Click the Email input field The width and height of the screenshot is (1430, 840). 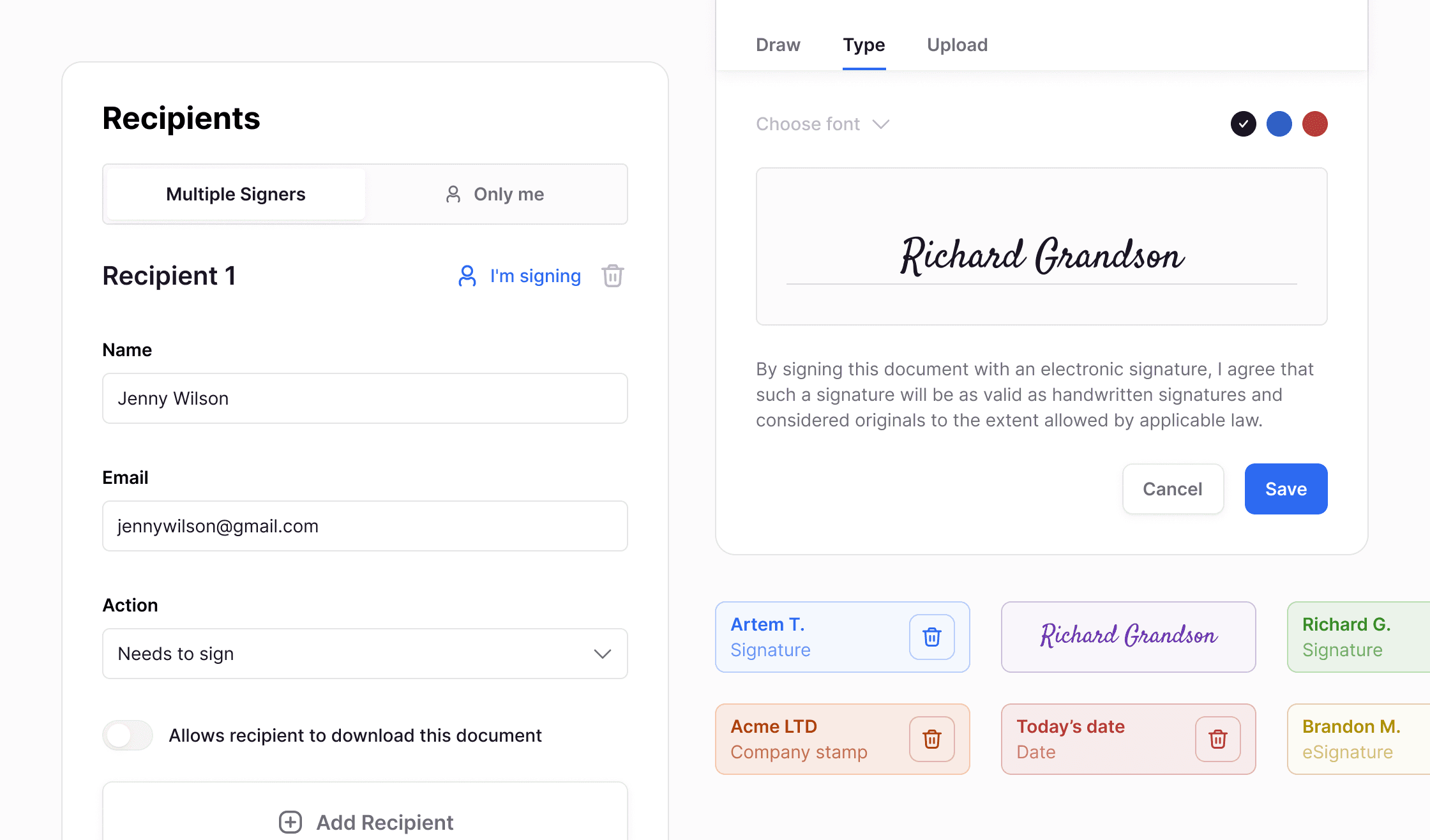pos(365,526)
